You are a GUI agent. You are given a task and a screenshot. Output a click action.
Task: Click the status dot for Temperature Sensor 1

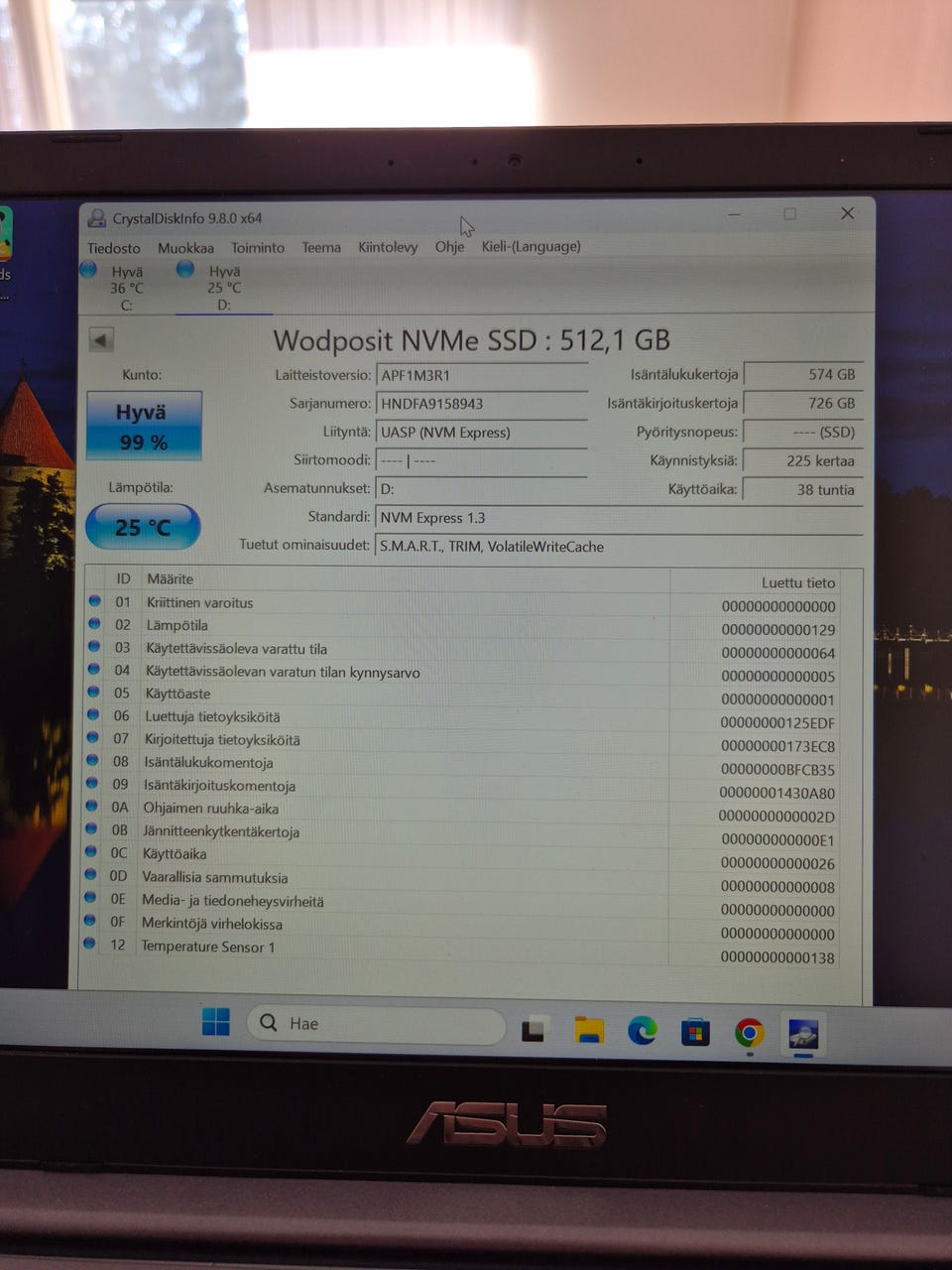pyautogui.click(x=89, y=944)
